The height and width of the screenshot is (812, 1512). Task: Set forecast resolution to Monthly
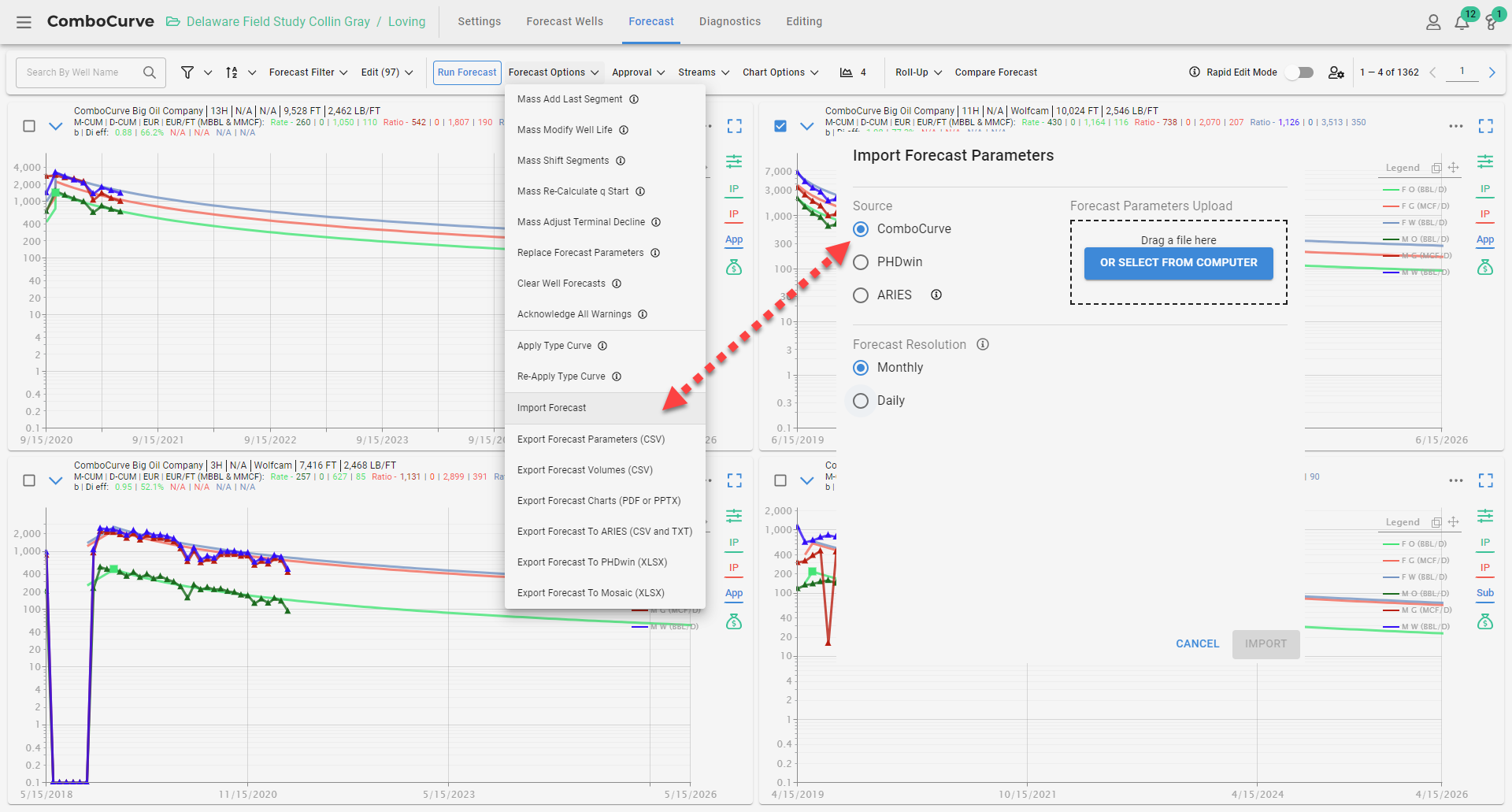(861, 368)
